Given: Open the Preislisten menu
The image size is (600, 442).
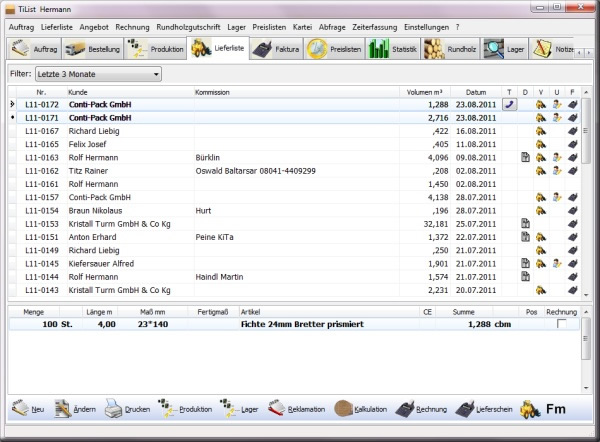Looking at the screenshot, I should tap(269, 27).
